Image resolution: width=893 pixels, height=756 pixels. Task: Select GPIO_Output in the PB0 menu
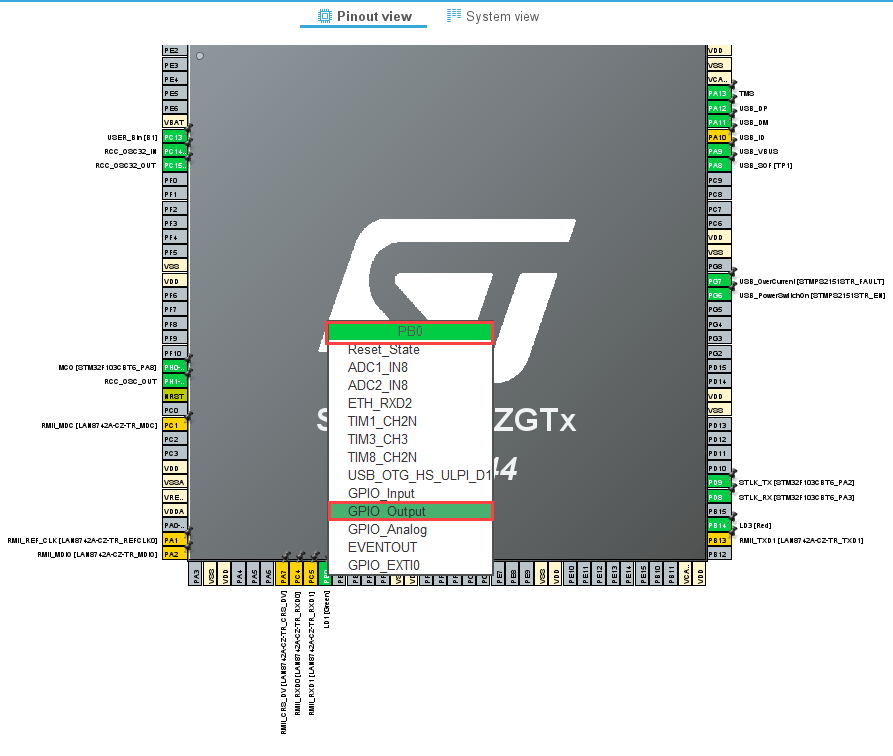coord(410,511)
